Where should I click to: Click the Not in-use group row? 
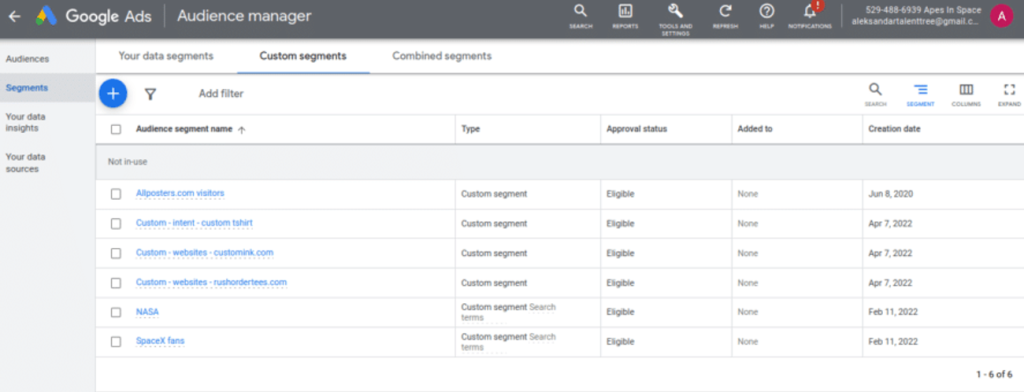(x=560, y=161)
